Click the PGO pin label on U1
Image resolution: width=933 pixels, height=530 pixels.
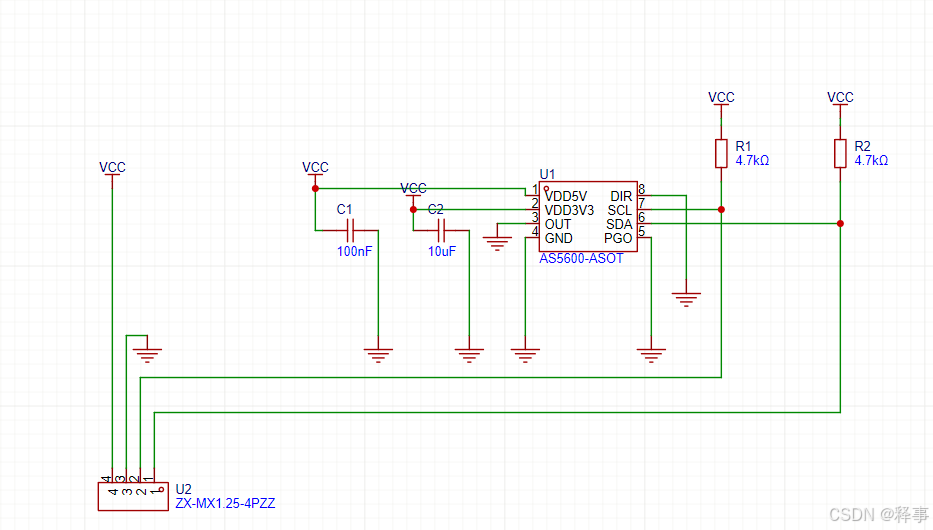618,239
